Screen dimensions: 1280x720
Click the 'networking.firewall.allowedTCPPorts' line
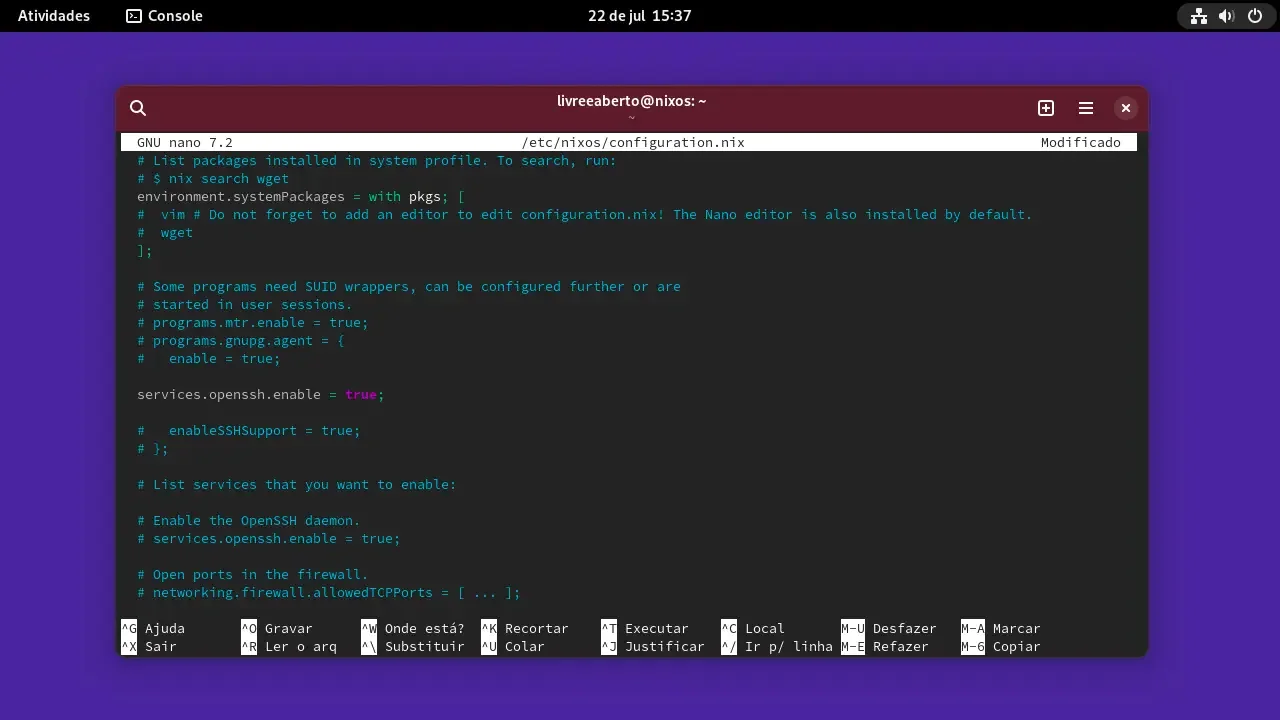tap(329, 593)
